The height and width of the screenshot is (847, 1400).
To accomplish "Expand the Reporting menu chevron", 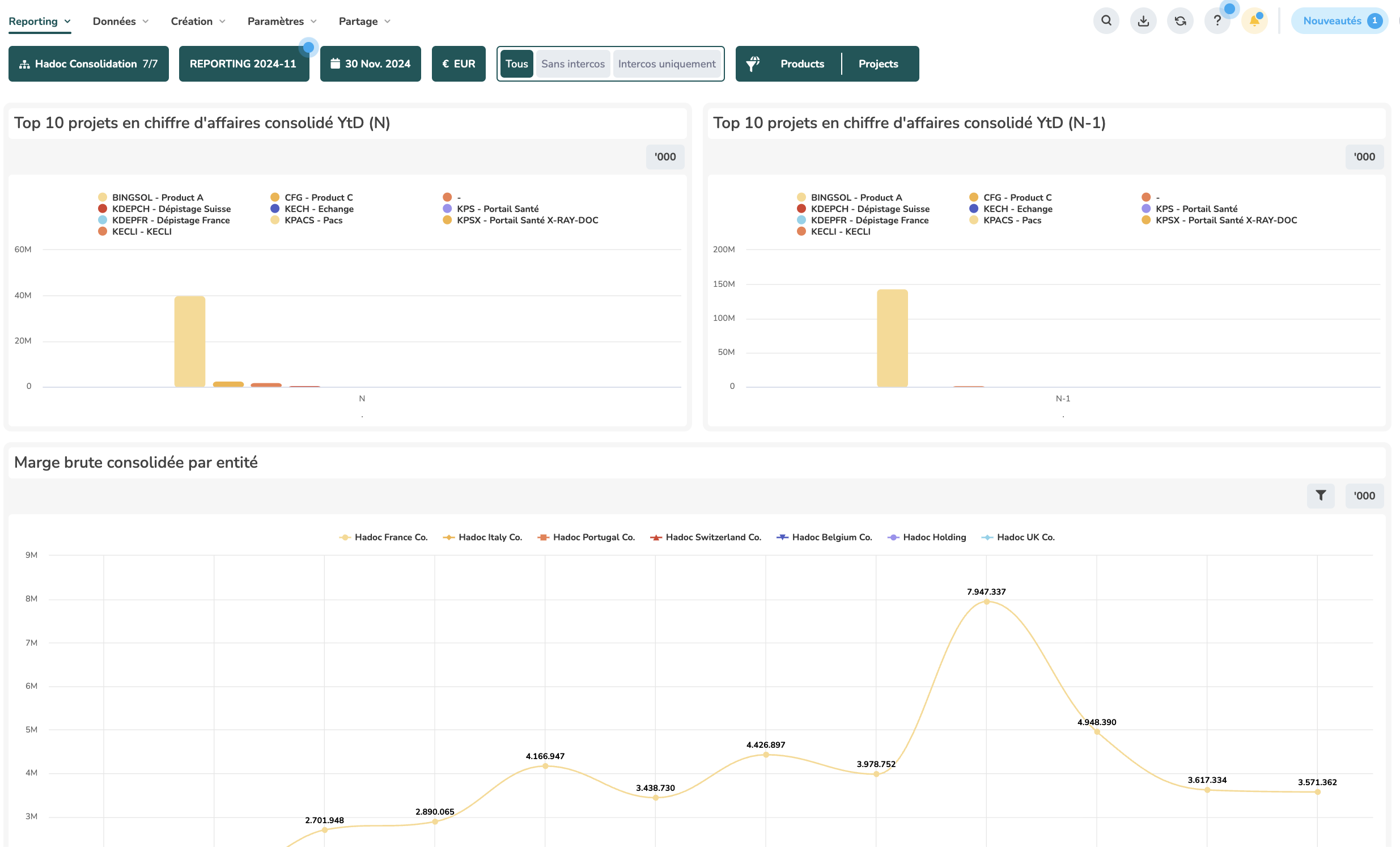I will tap(67, 22).
